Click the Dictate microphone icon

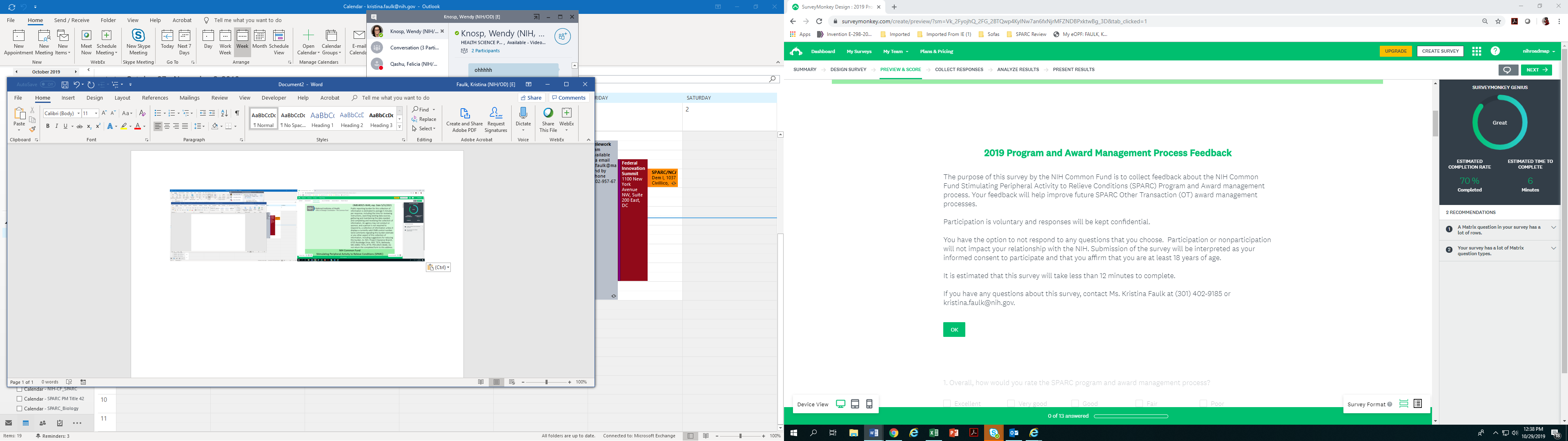[x=523, y=113]
